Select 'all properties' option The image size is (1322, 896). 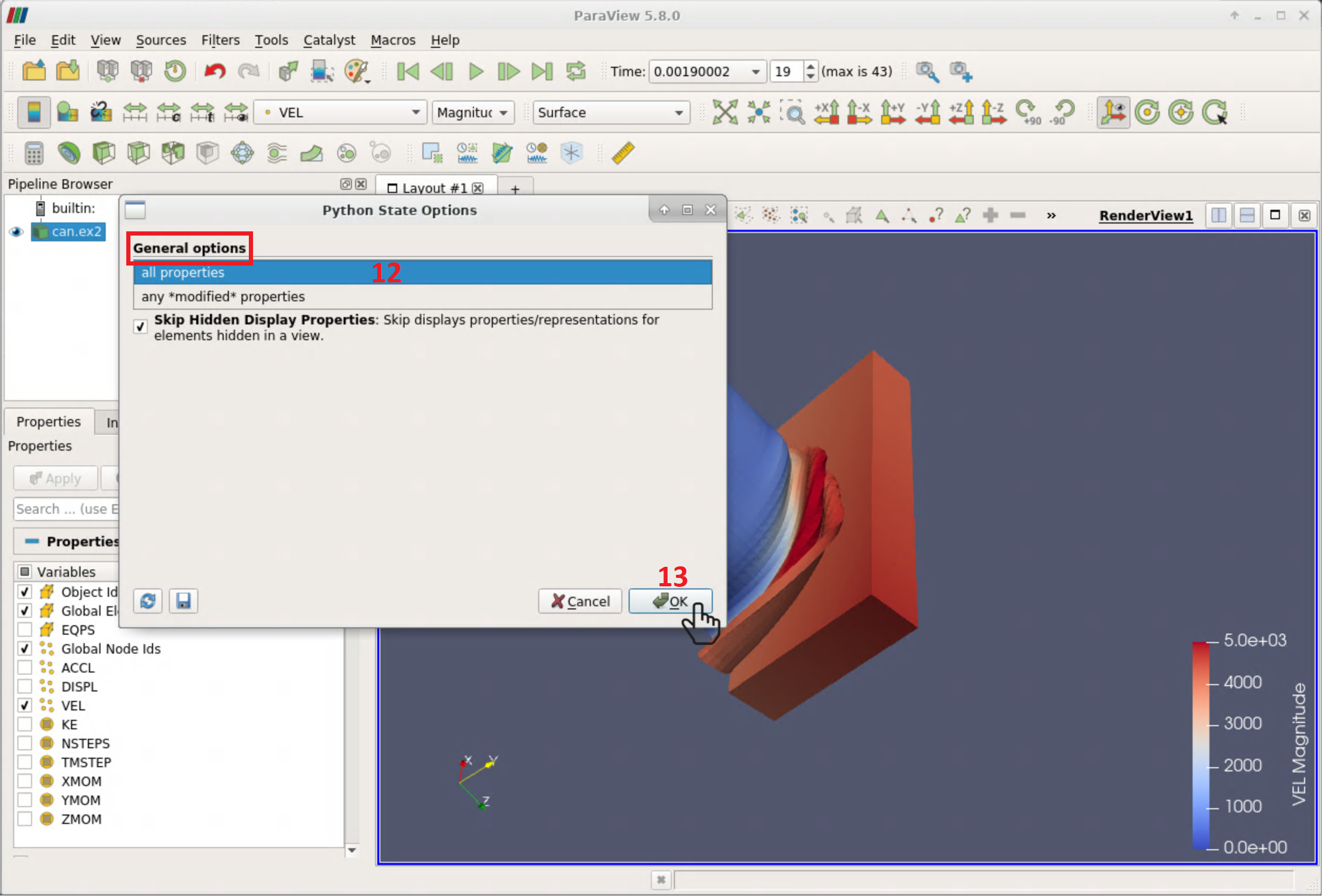pyautogui.click(x=422, y=272)
